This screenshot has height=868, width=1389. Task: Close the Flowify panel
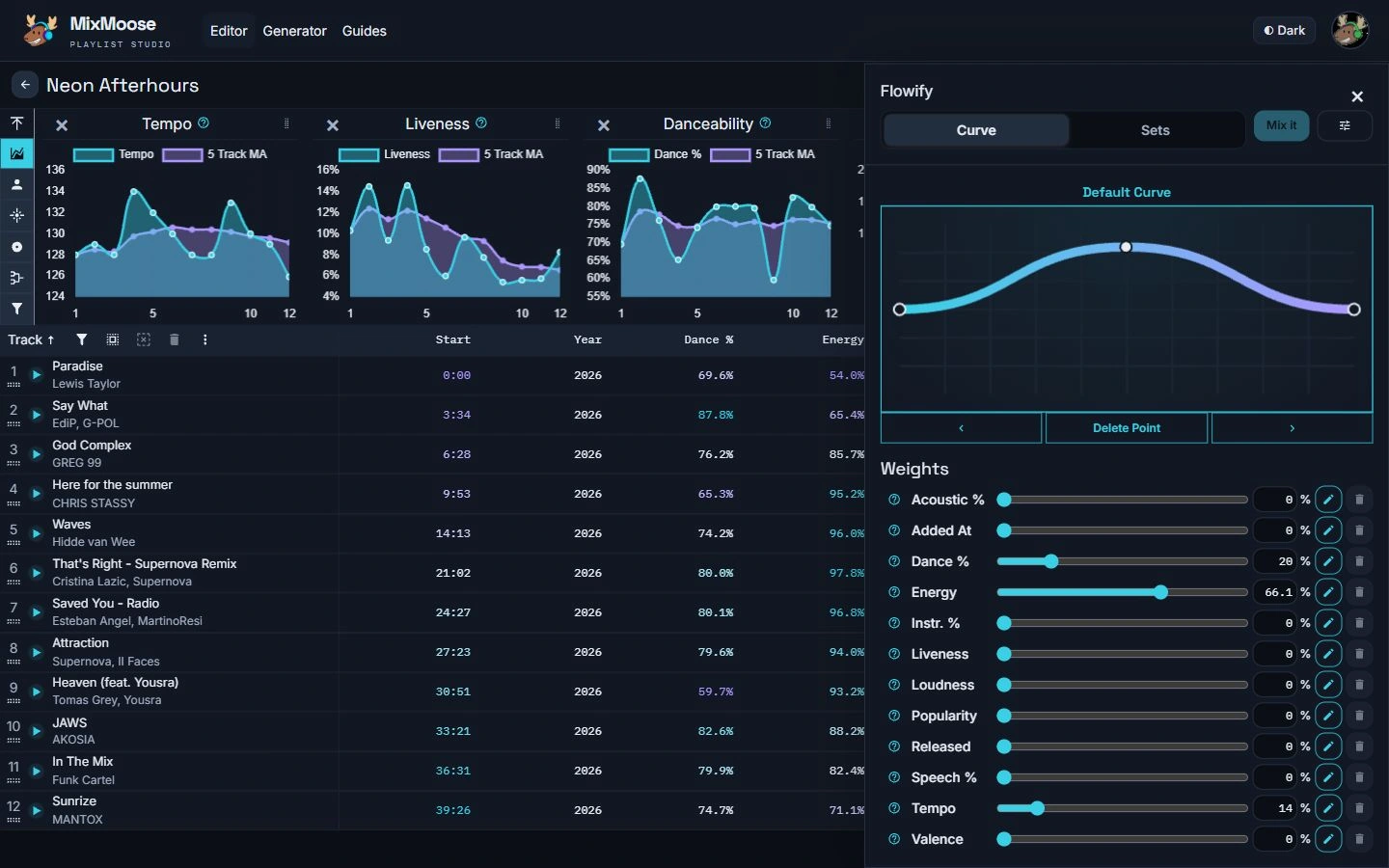point(1357,96)
